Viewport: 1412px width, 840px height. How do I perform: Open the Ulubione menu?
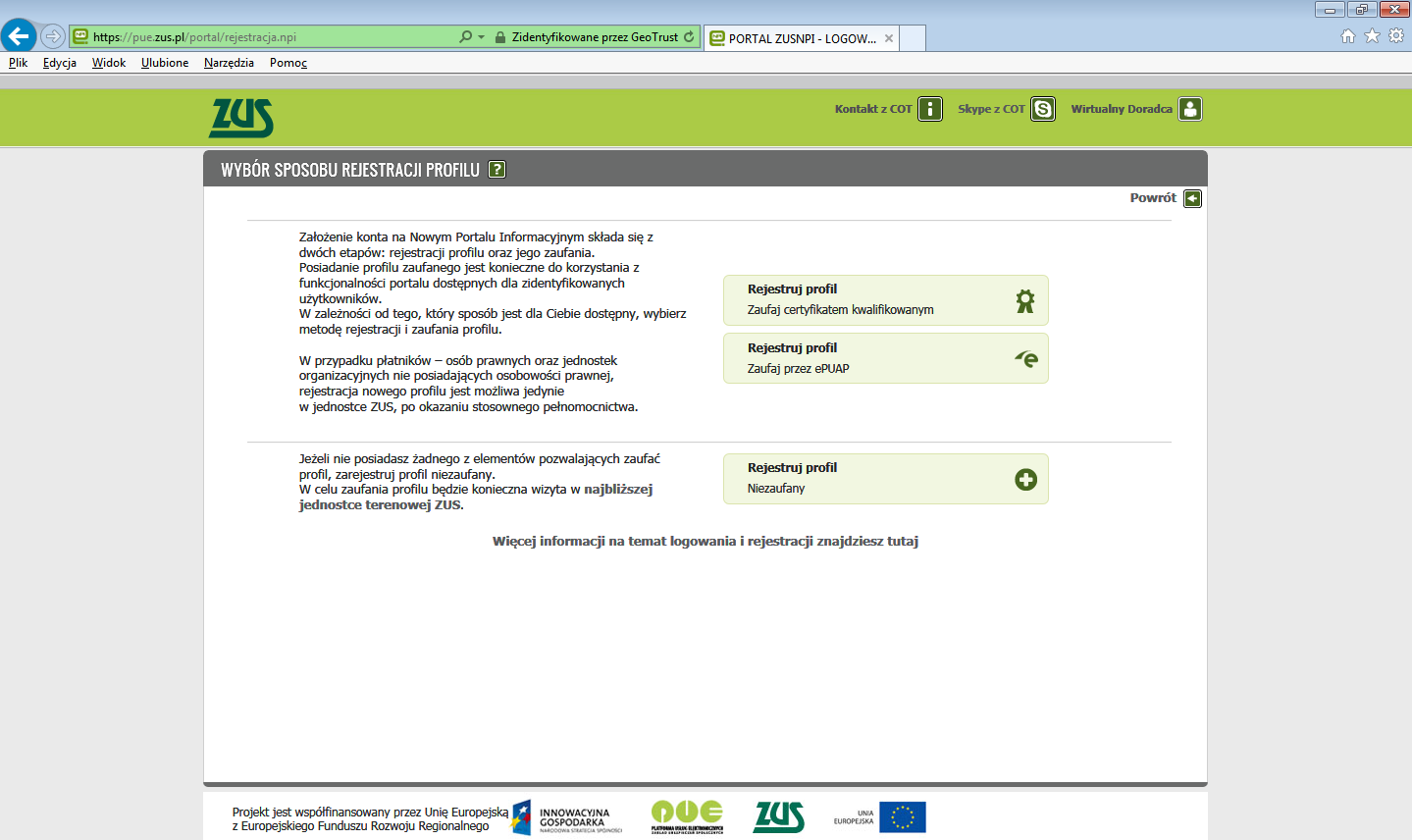tap(165, 63)
